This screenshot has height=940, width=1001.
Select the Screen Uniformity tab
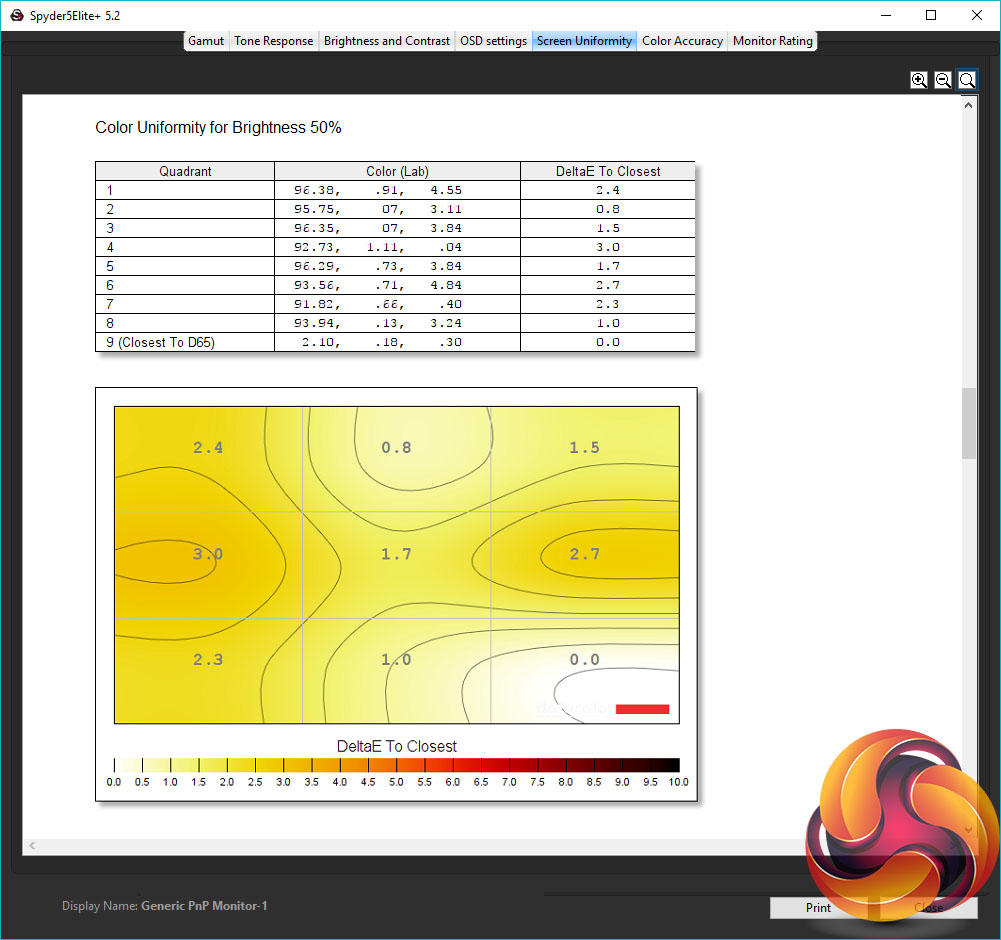[584, 41]
